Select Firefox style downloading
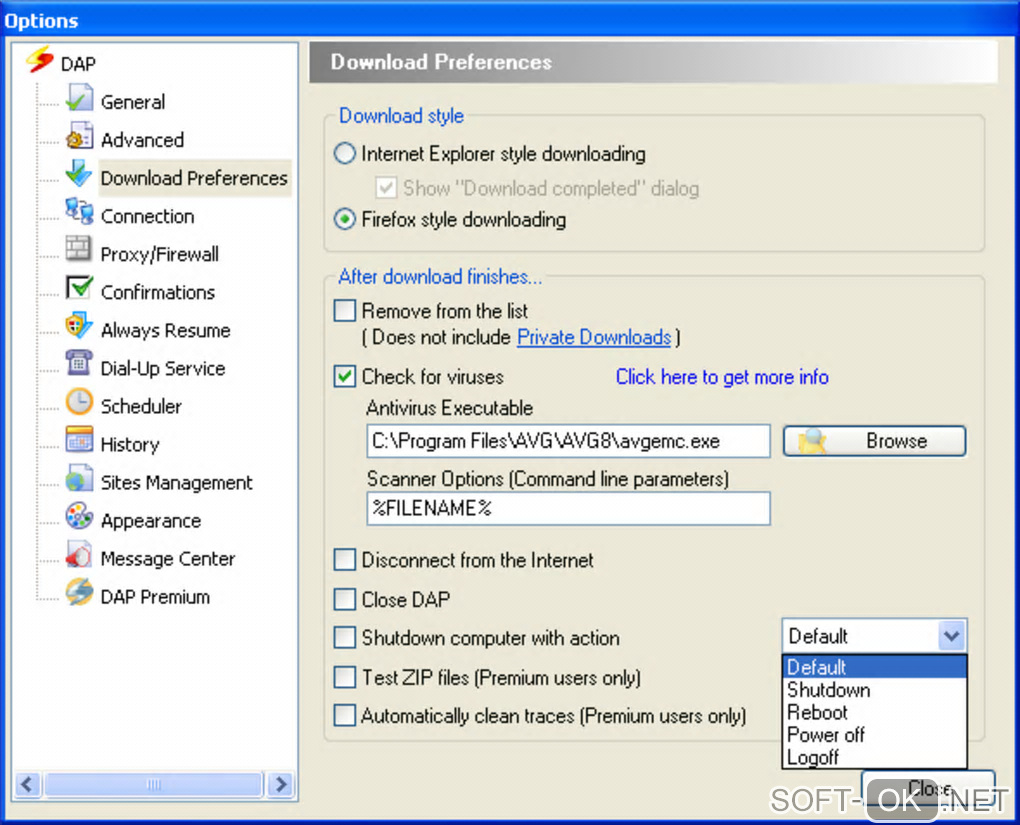The image size is (1020, 825). [345, 219]
